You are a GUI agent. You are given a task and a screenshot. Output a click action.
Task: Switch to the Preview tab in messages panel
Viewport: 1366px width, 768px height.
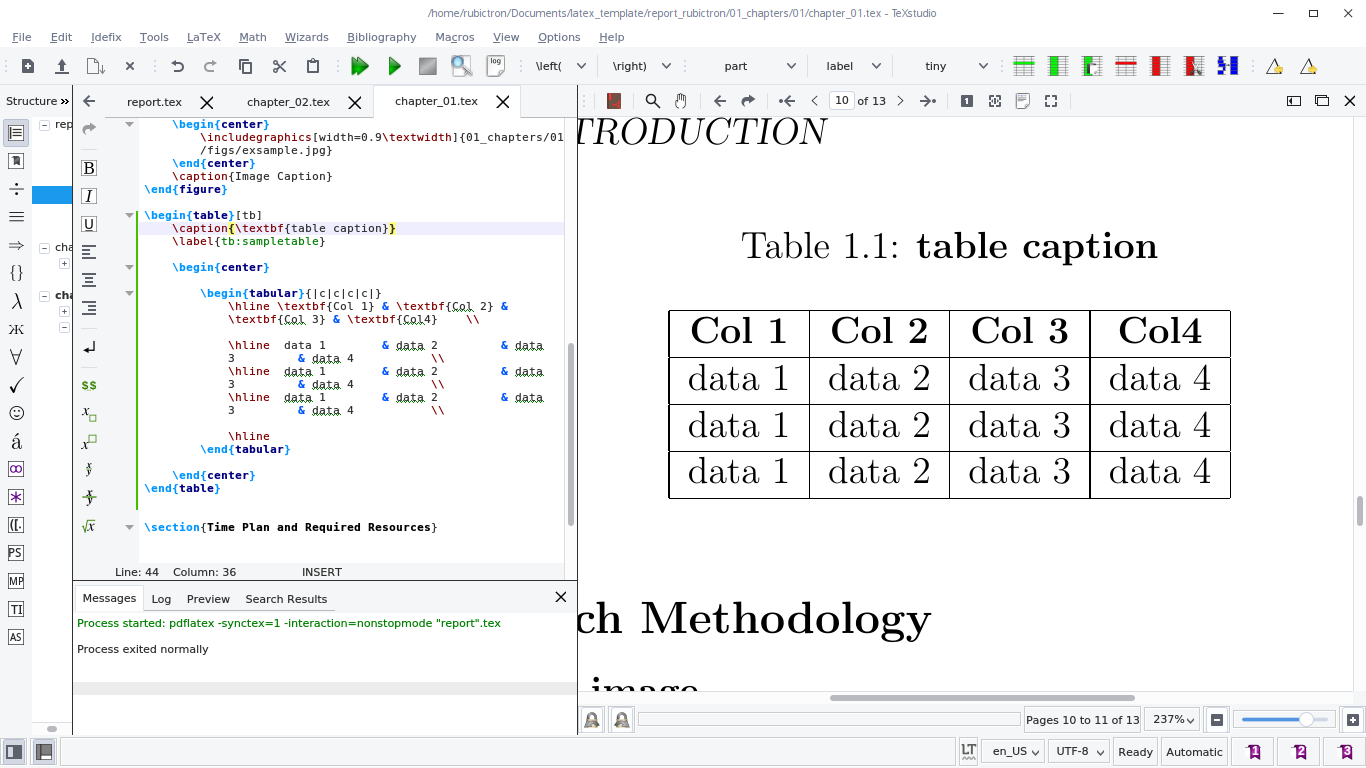[x=208, y=598]
